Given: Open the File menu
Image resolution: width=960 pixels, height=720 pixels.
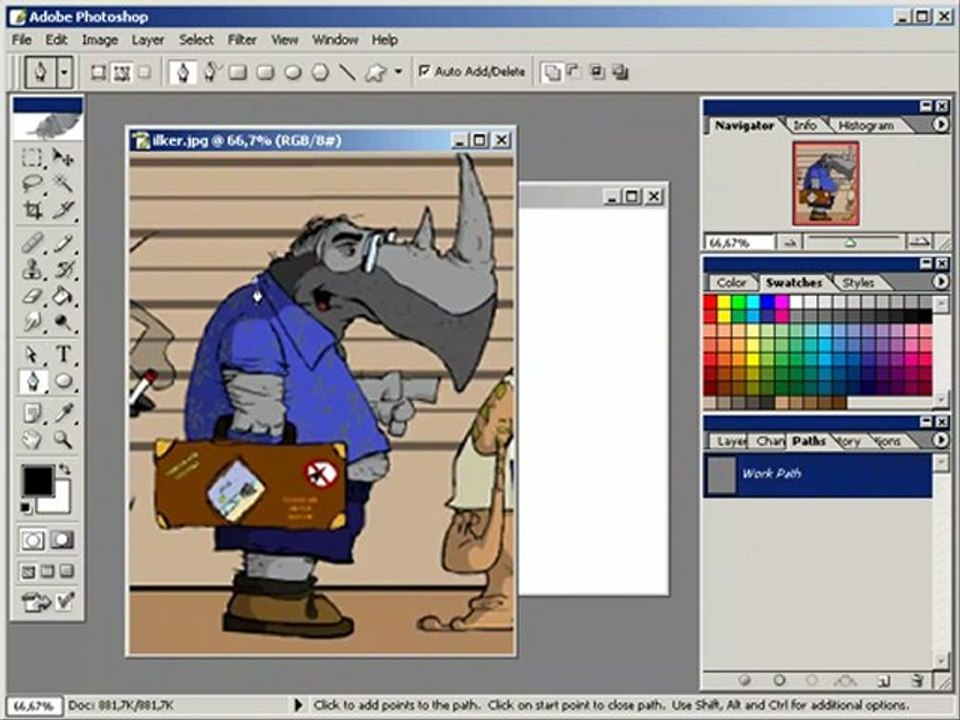Looking at the screenshot, I should (21, 40).
